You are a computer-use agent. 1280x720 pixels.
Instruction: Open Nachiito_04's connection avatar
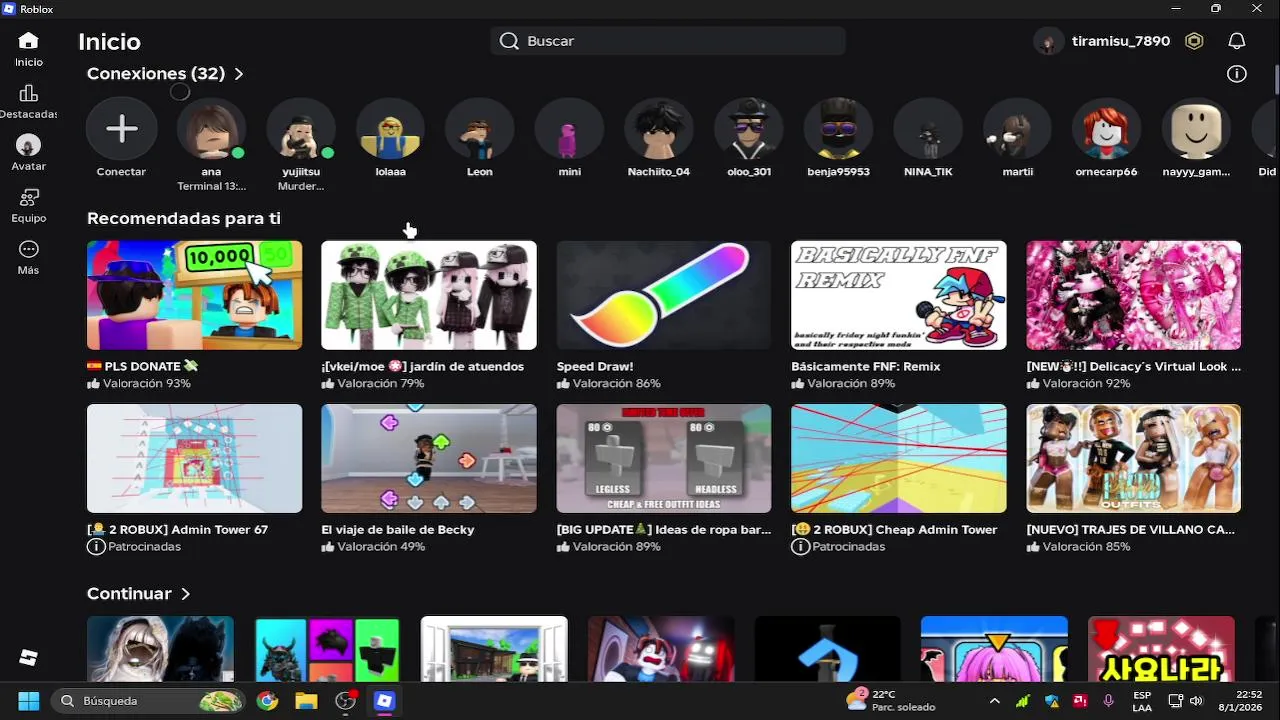(659, 128)
